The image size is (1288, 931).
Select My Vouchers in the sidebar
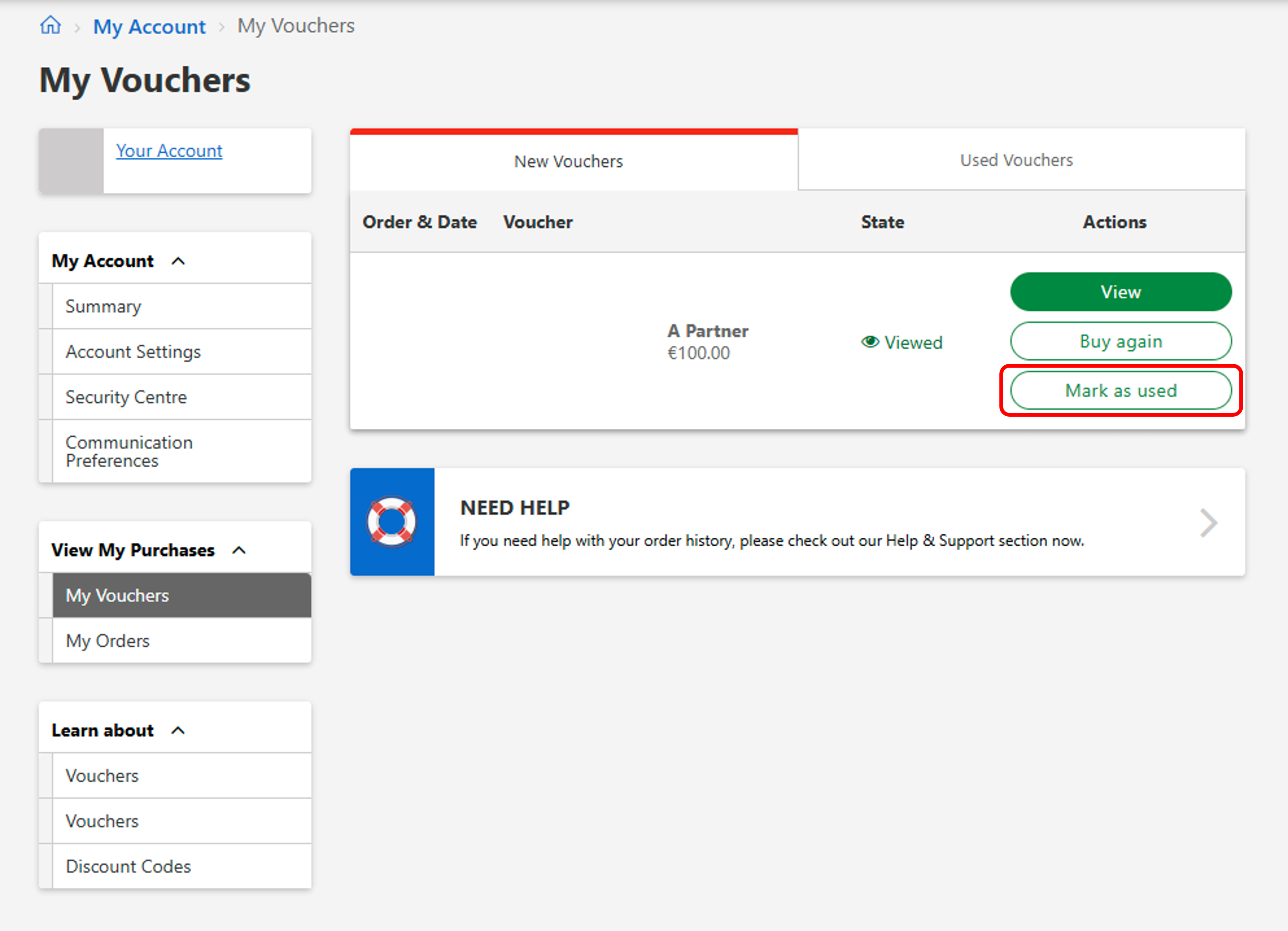(182, 595)
